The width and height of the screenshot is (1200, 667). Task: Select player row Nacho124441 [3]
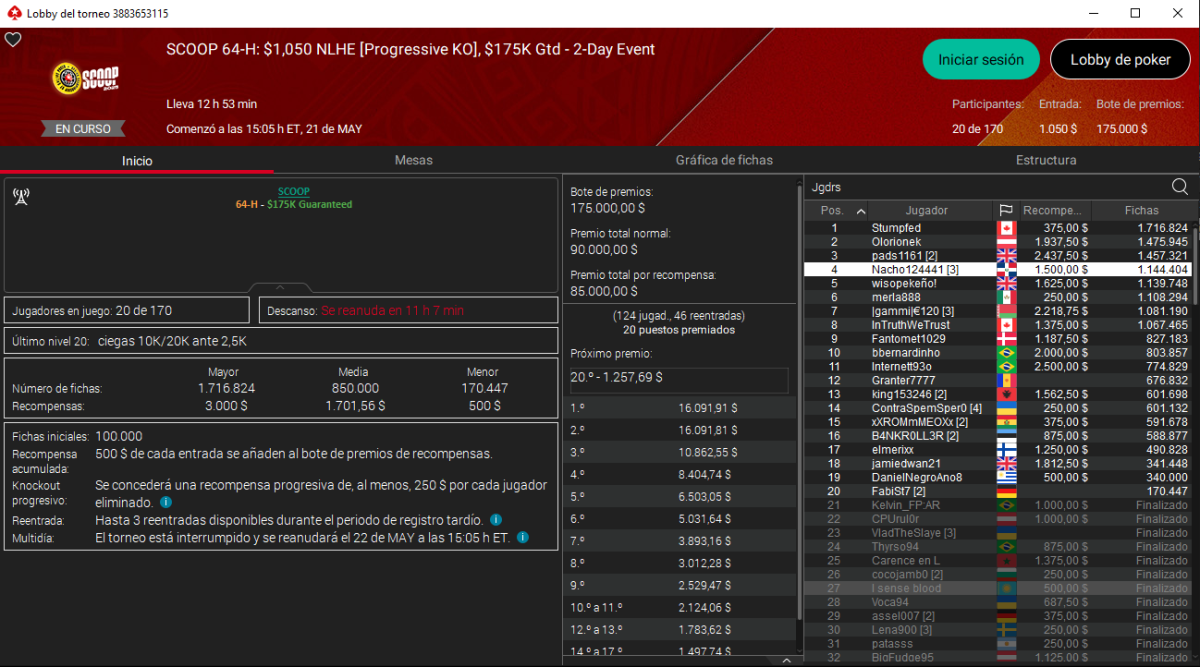pos(998,269)
